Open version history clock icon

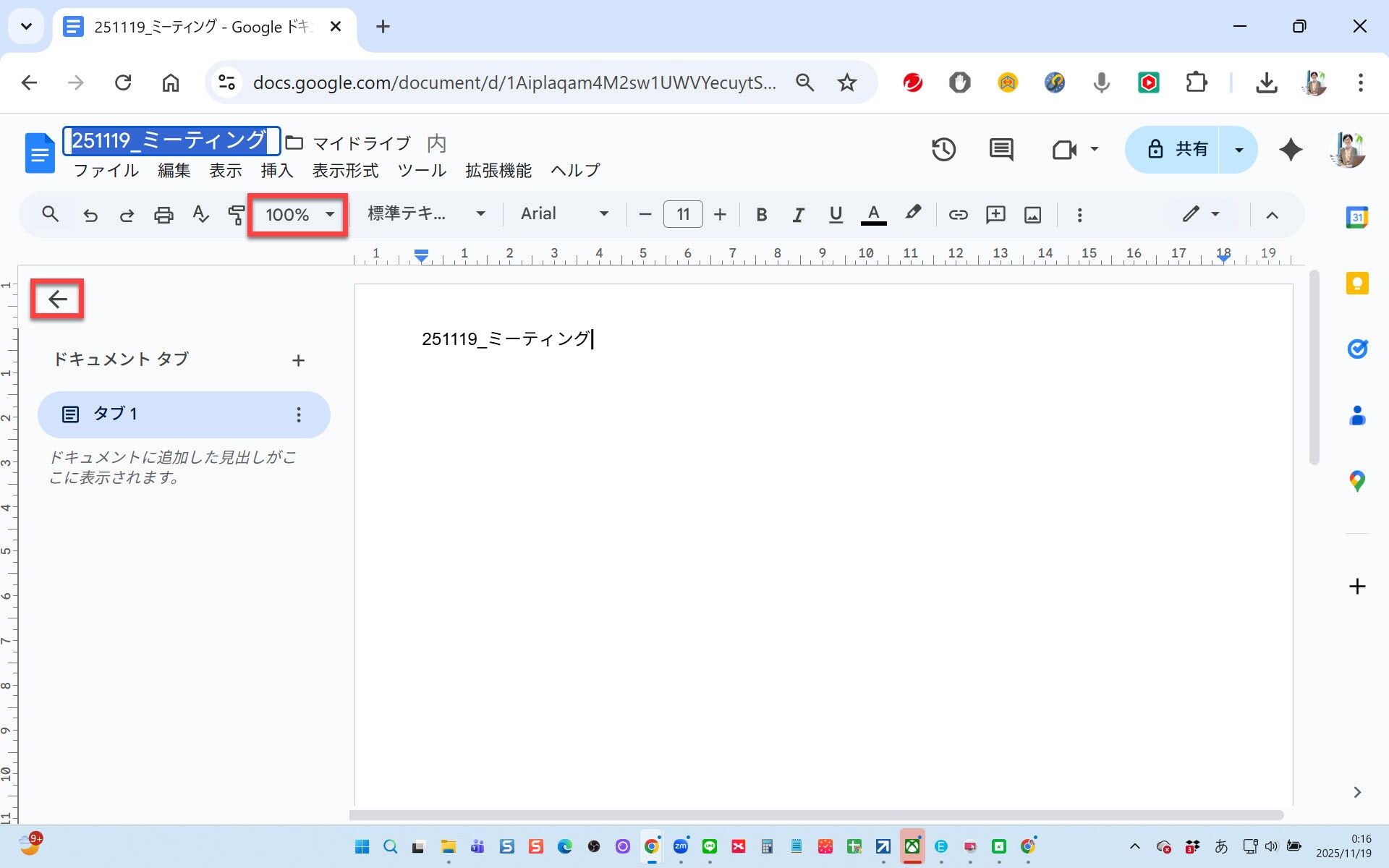click(x=943, y=150)
